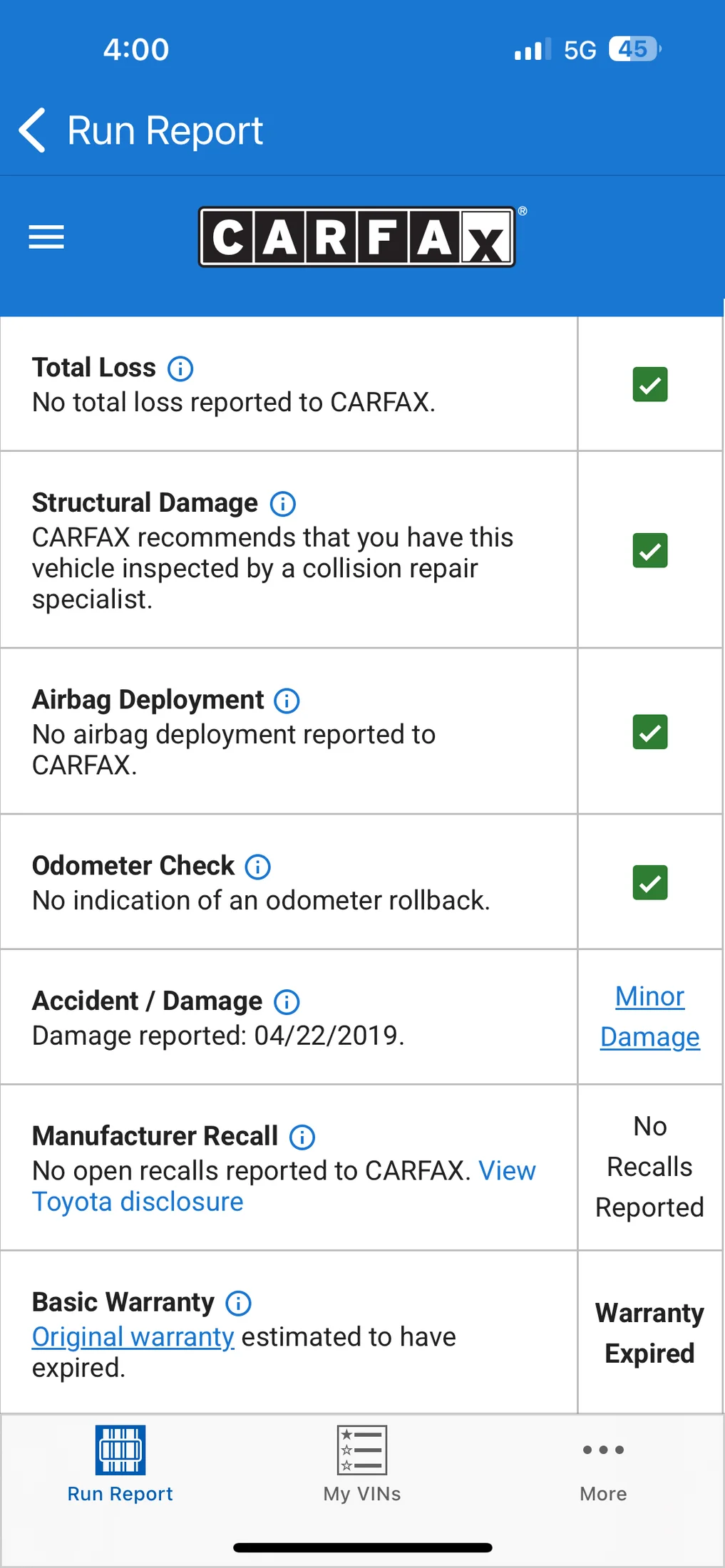Open Manufacturer Recall info icon
The image size is (725, 1568).
click(x=302, y=1137)
